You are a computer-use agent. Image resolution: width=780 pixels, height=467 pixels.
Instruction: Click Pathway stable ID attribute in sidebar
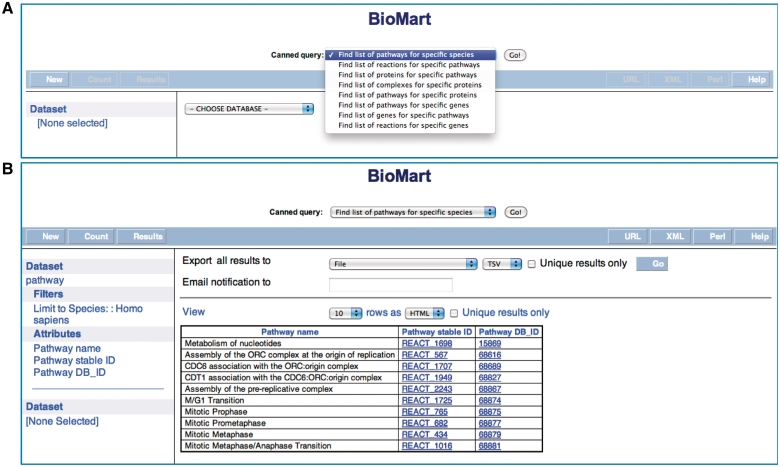click(x=74, y=361)
